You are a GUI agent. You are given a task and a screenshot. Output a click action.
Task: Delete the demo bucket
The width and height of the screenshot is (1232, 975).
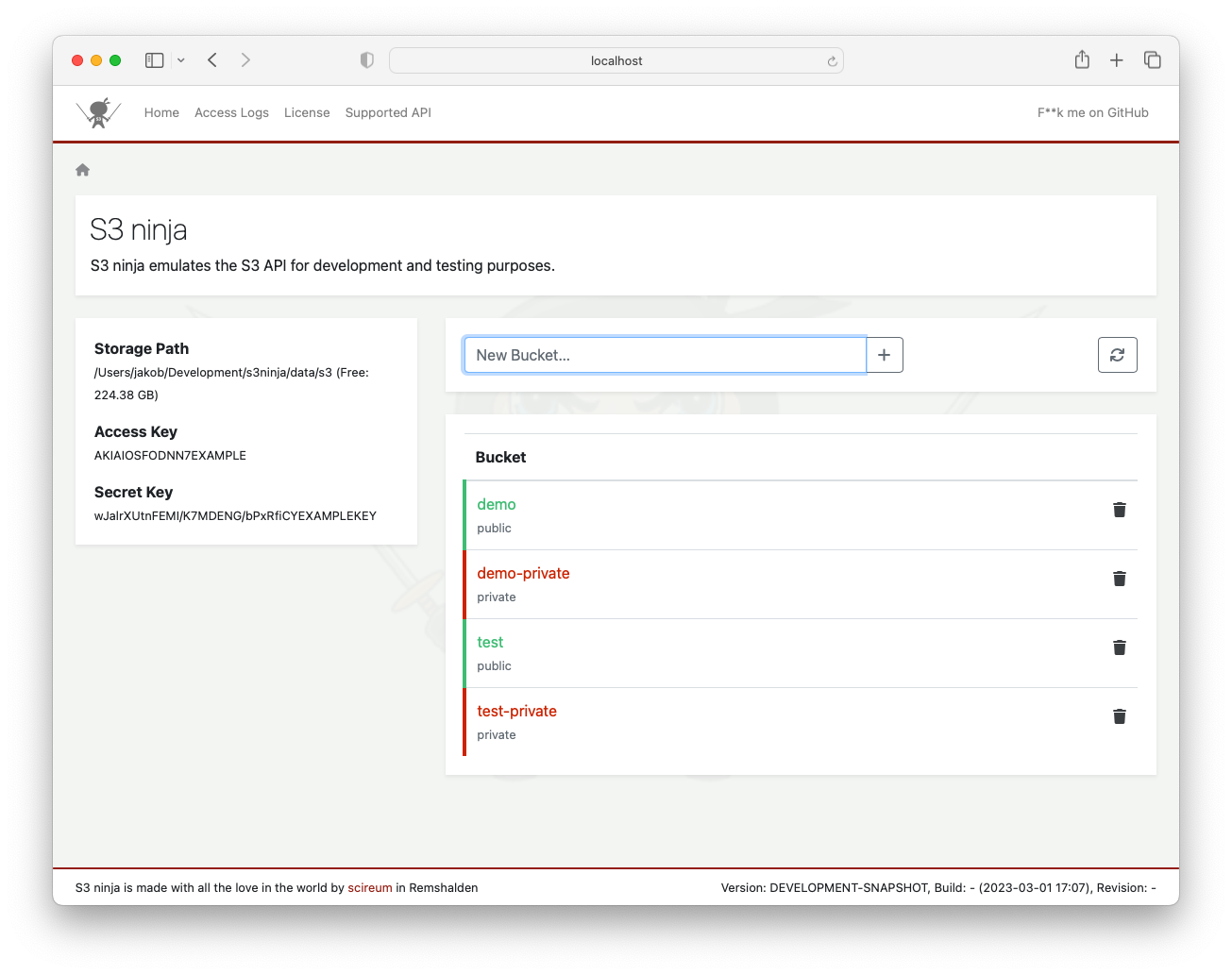tap(1119, 510)
